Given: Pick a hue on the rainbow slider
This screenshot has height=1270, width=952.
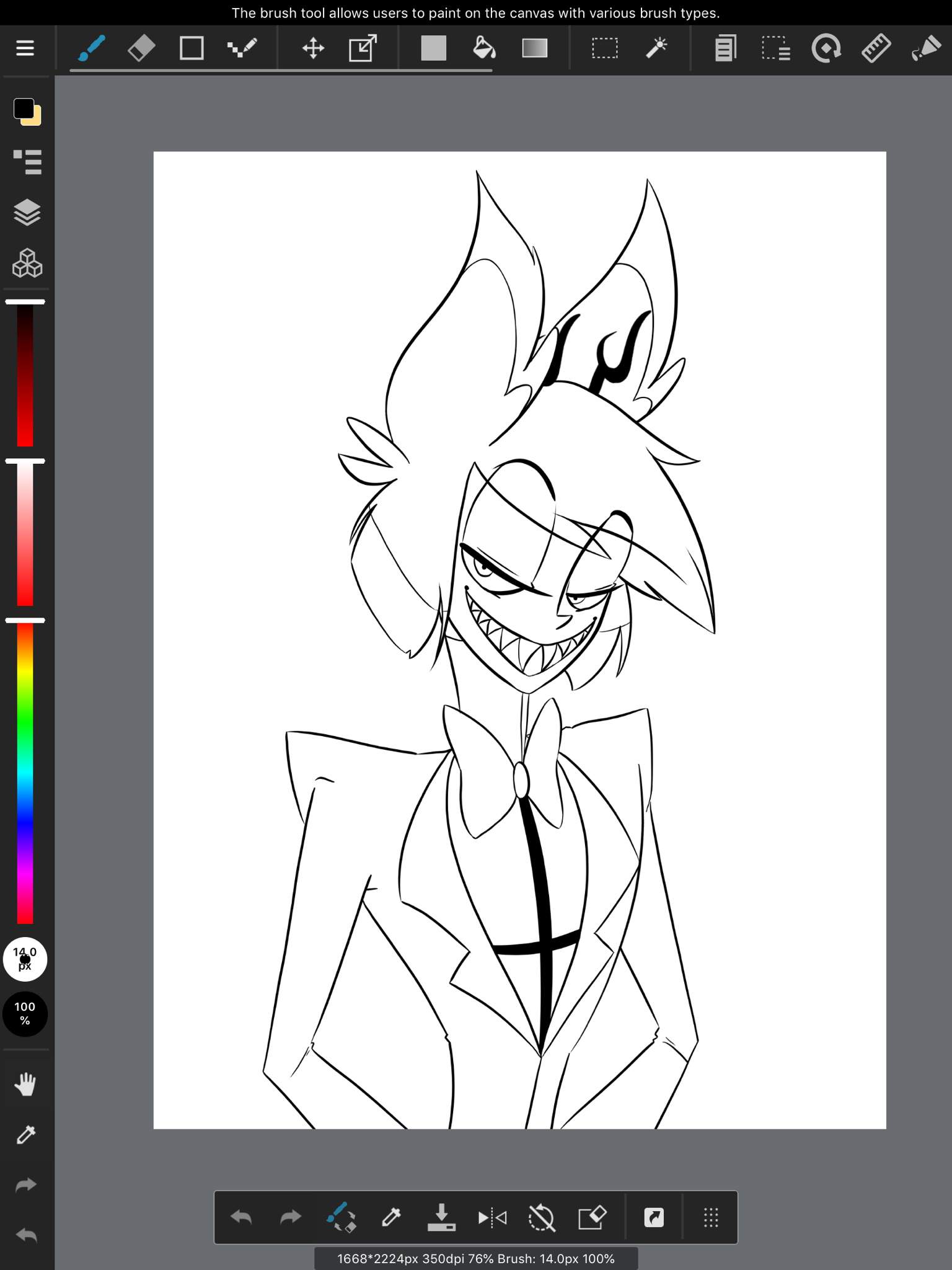Looking at the screenshot, I should tap(25, 772).
